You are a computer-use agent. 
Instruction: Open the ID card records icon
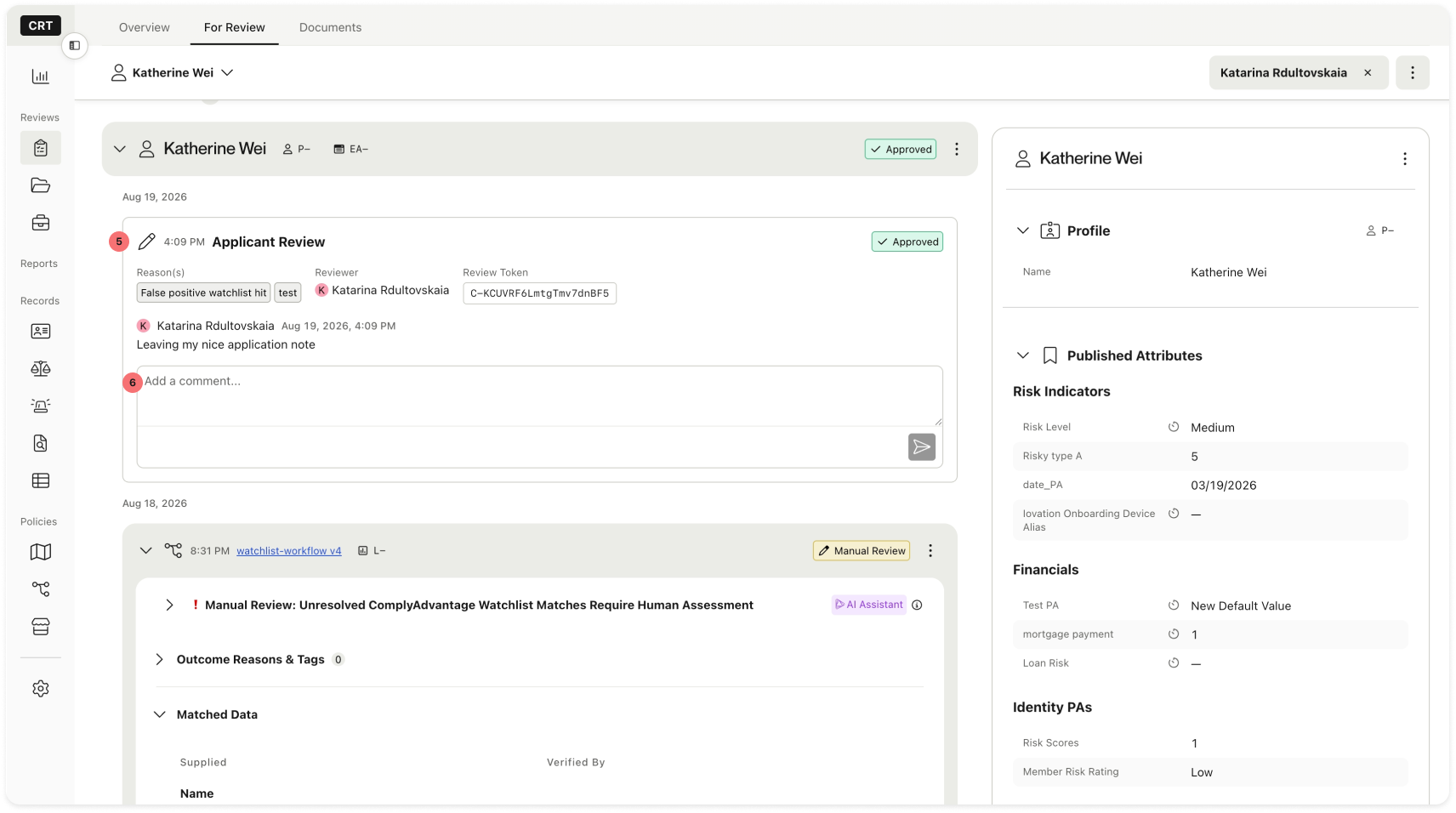pyautogui.click(x=40, y=332)
